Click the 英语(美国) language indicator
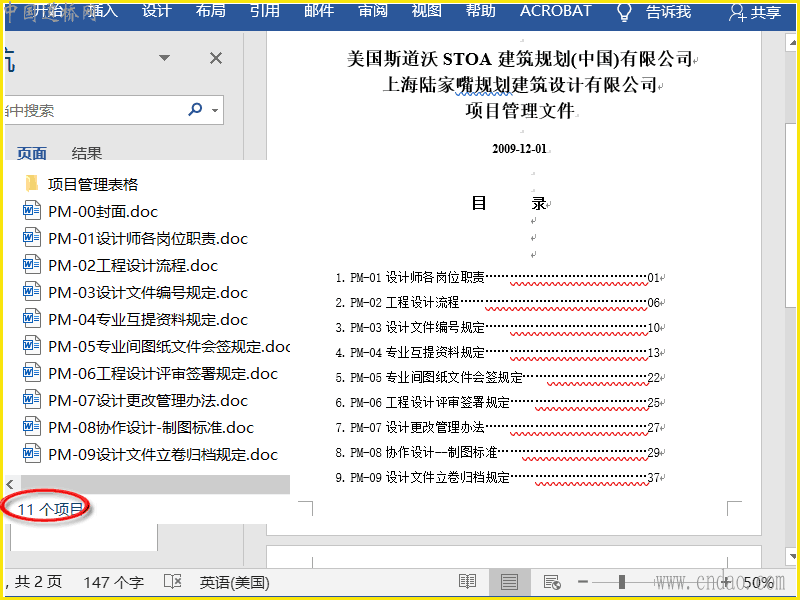Viewport: 800px width, 600px height. (235, 582)
